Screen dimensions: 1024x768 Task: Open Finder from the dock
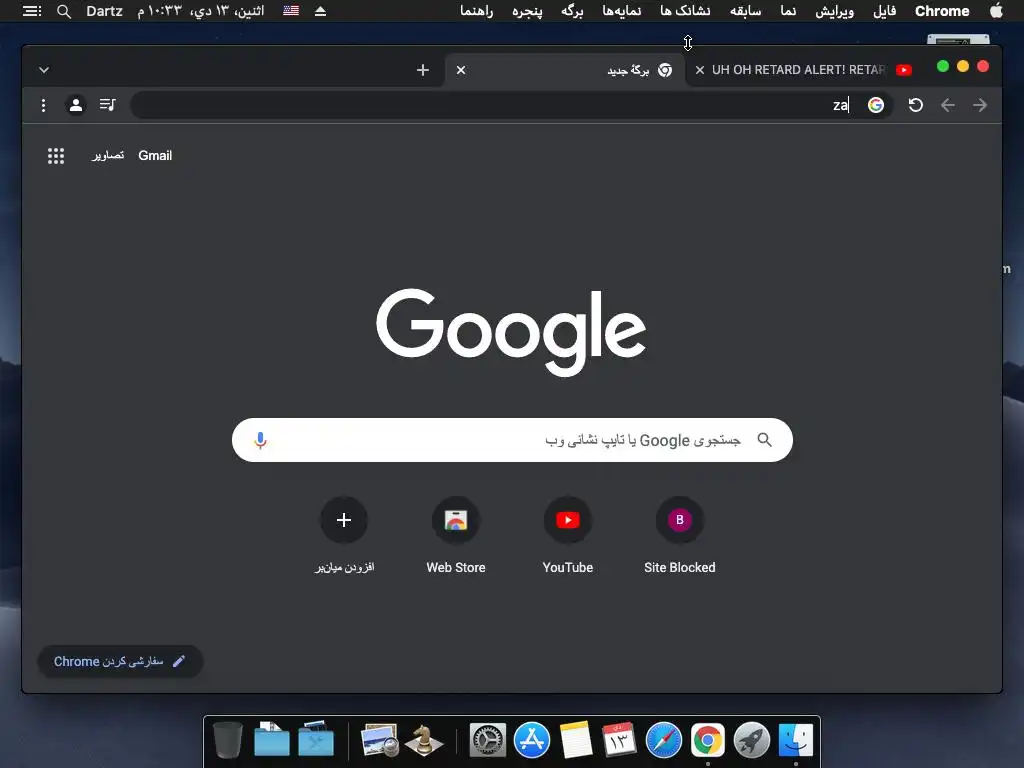pos(795,740)
